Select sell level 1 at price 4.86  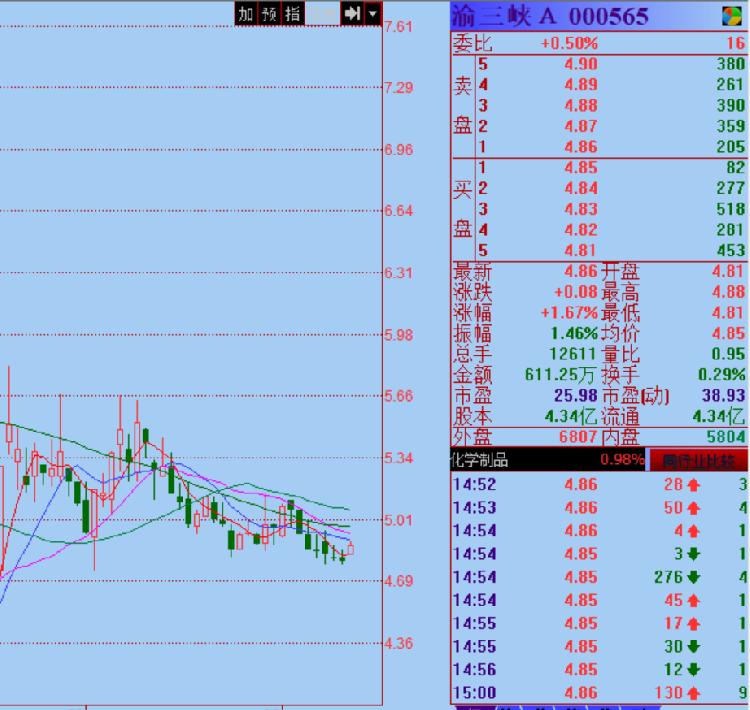[600, 147]
